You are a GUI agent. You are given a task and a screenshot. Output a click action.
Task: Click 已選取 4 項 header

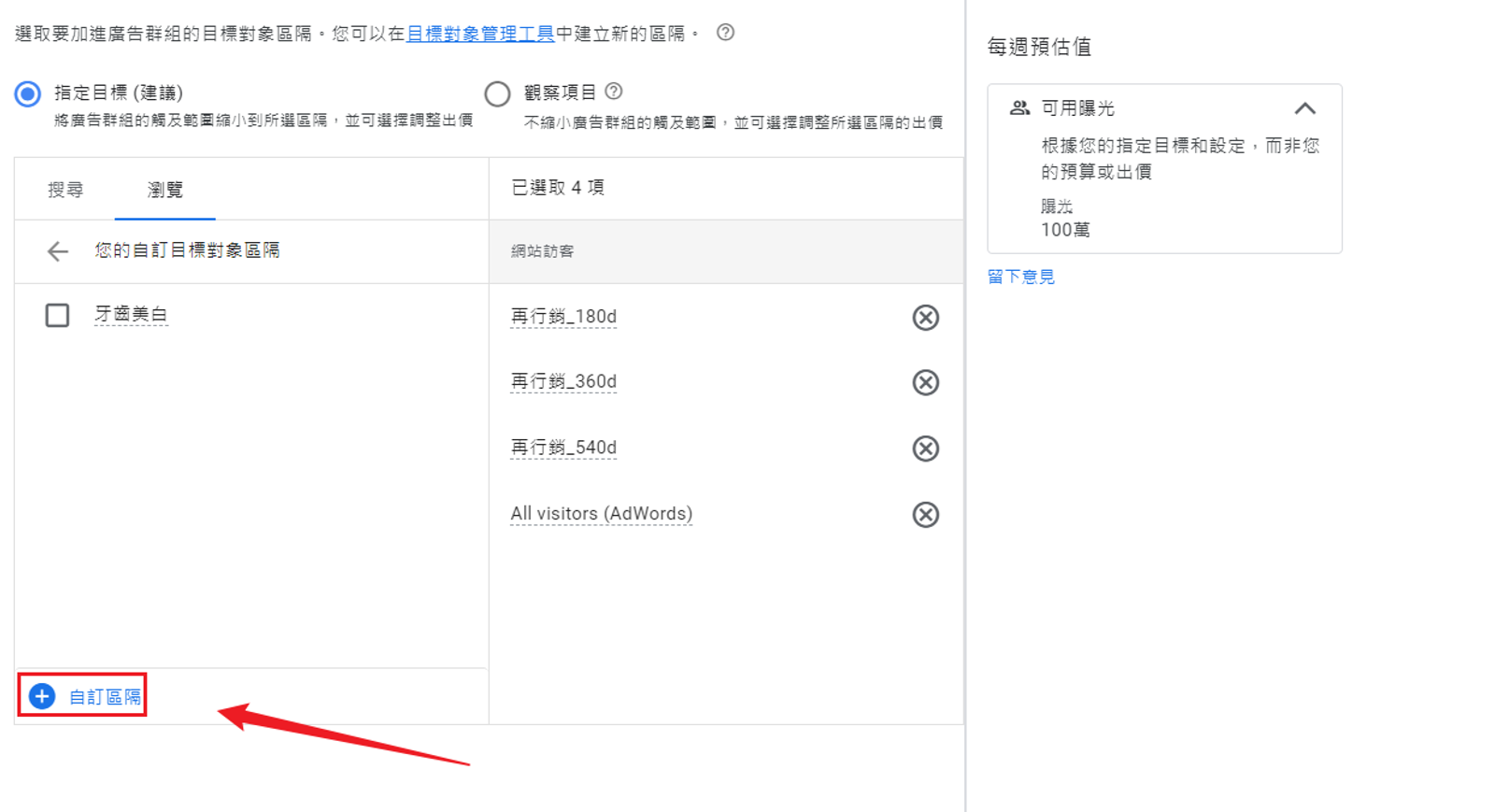[558, 188]
